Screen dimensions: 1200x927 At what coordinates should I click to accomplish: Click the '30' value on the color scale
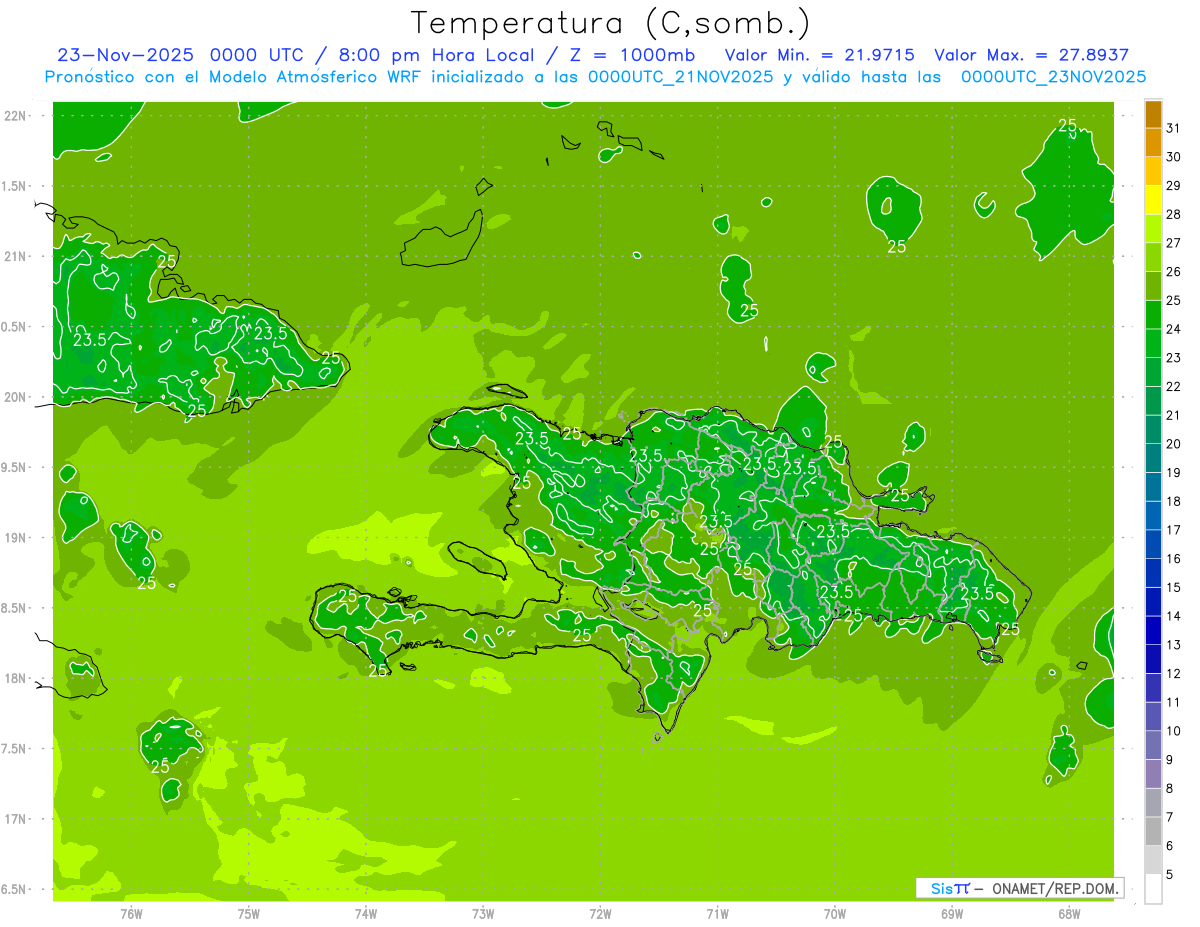click(x=1173, y=157)
